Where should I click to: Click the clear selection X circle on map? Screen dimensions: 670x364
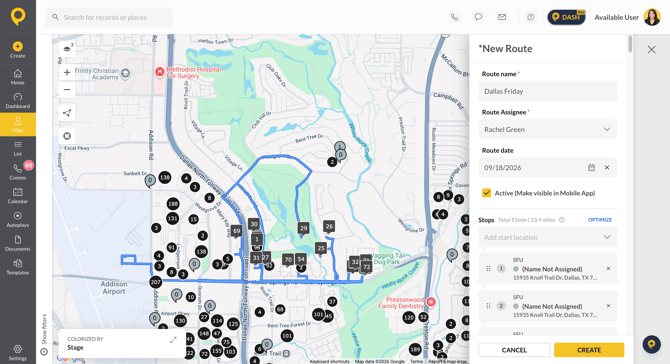(67, 136)
